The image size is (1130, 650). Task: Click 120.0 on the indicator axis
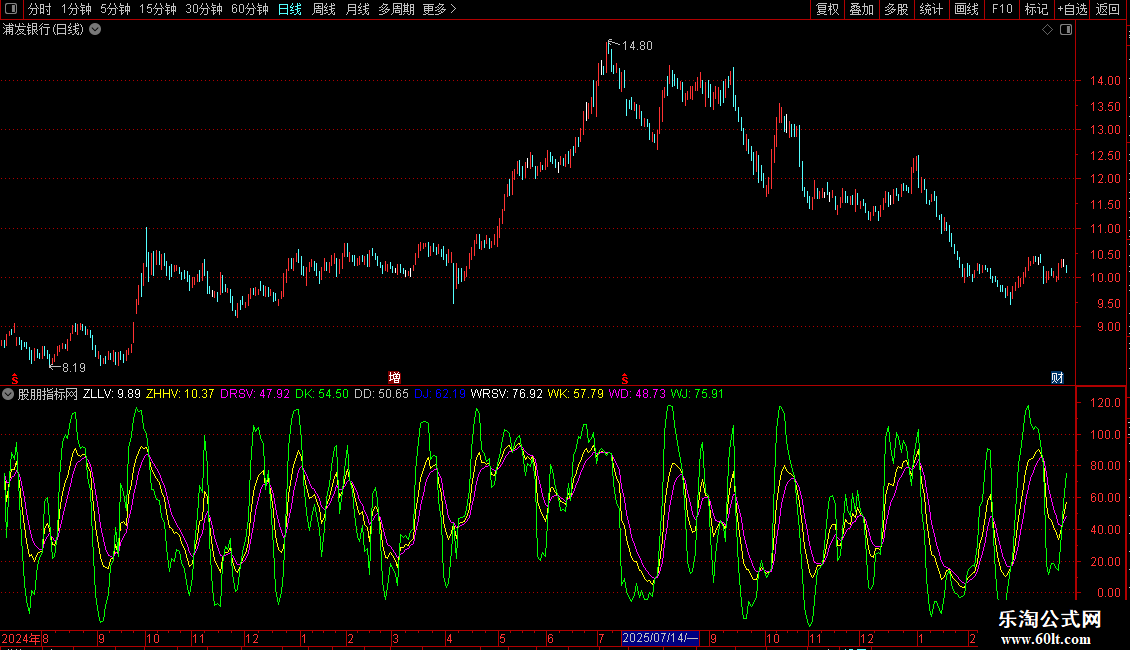(1105, 403)
